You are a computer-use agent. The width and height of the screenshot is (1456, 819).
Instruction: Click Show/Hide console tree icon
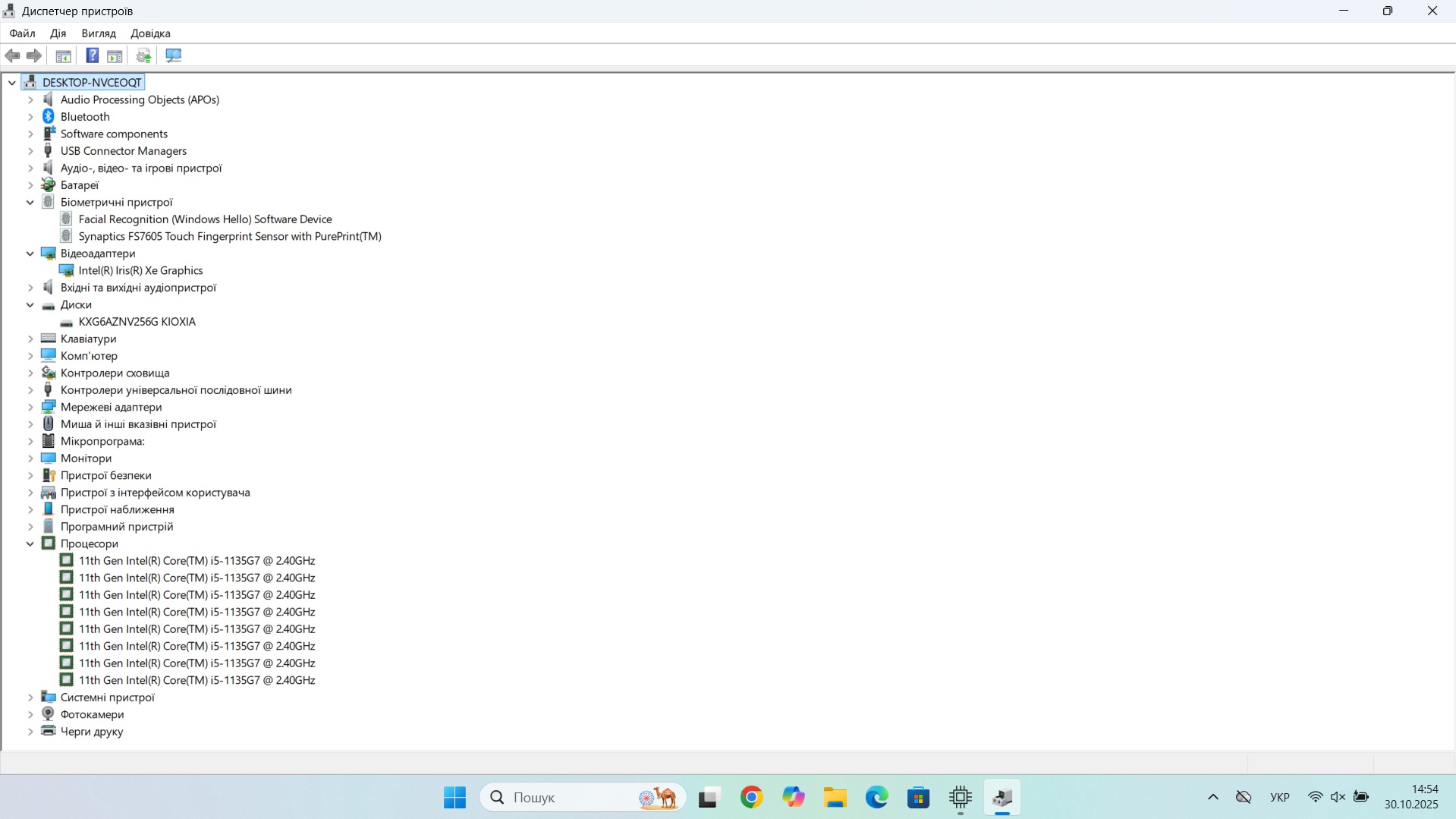coord(64,55)
